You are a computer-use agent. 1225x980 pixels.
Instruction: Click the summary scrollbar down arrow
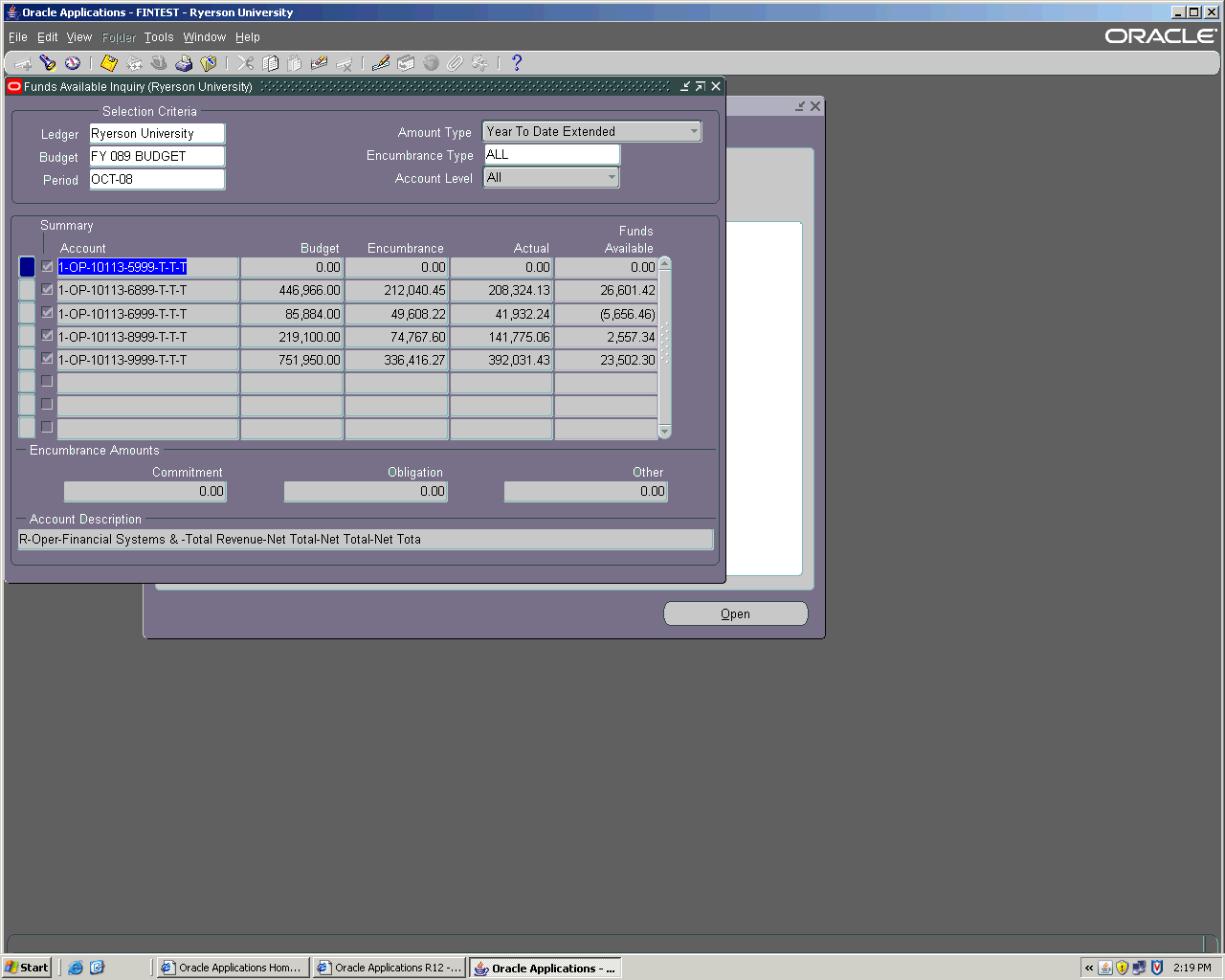click(665, 433)
